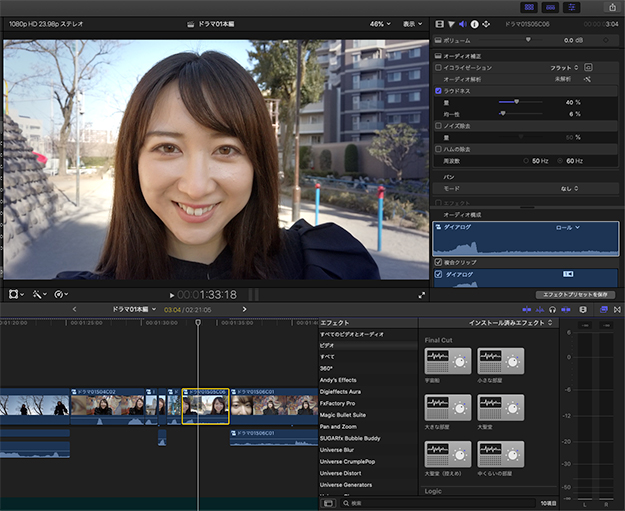Click the Share export button top-right

pos(612,7)
